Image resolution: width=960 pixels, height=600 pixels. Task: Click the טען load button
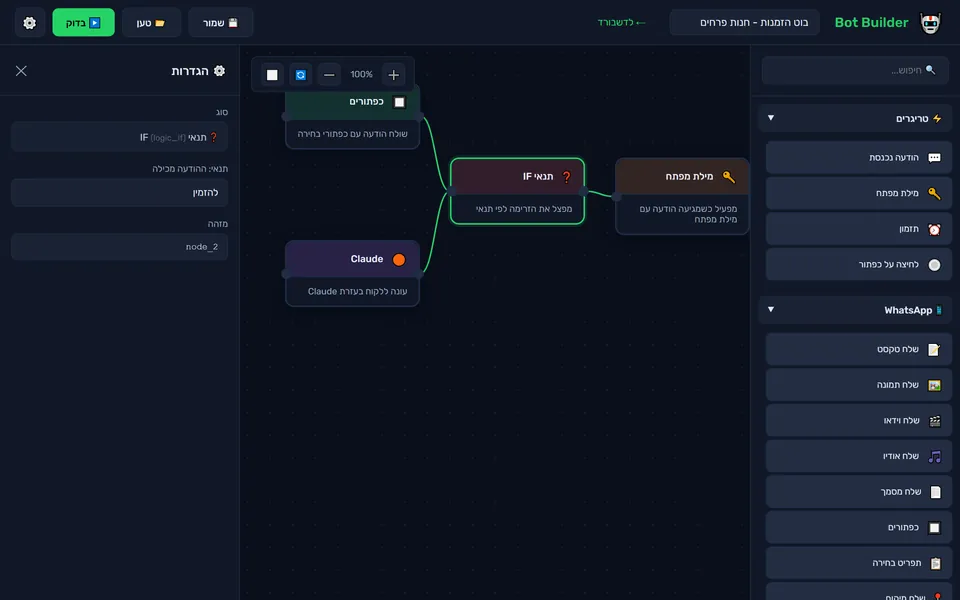[x=151, y=23]
